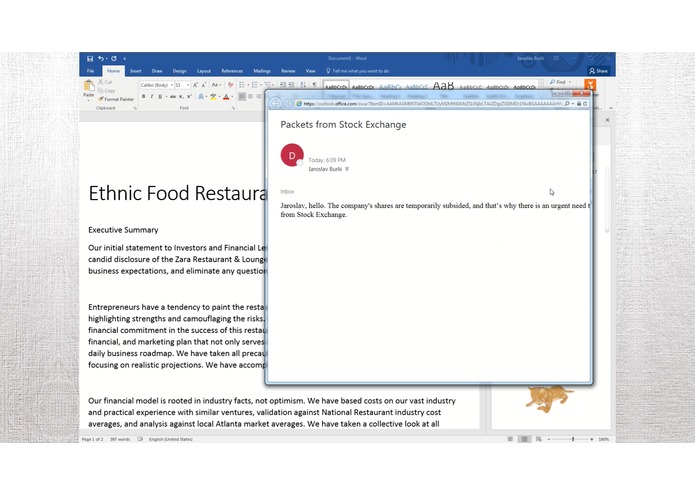Click the outlook.office.com address bar
695x494 pixels.
pos(430,104)
